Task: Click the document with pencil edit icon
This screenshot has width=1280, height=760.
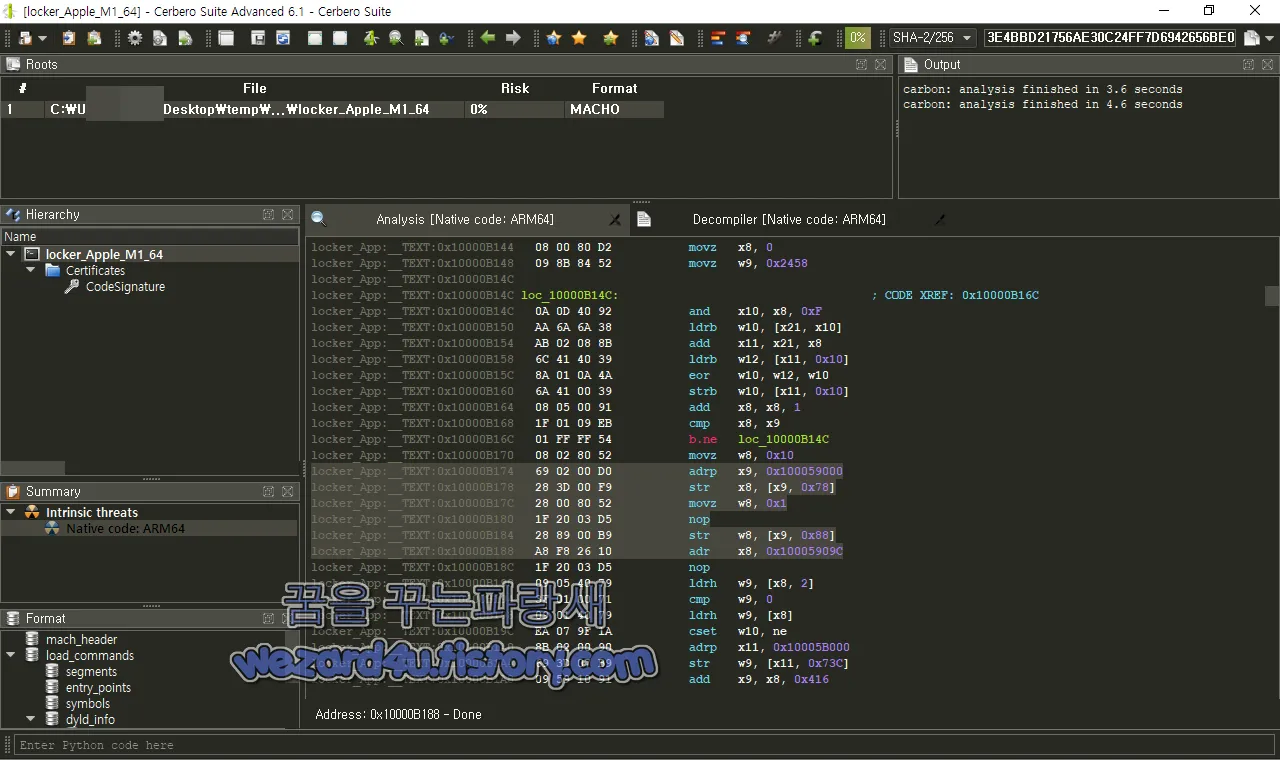Action: click(x=677, y=38)
